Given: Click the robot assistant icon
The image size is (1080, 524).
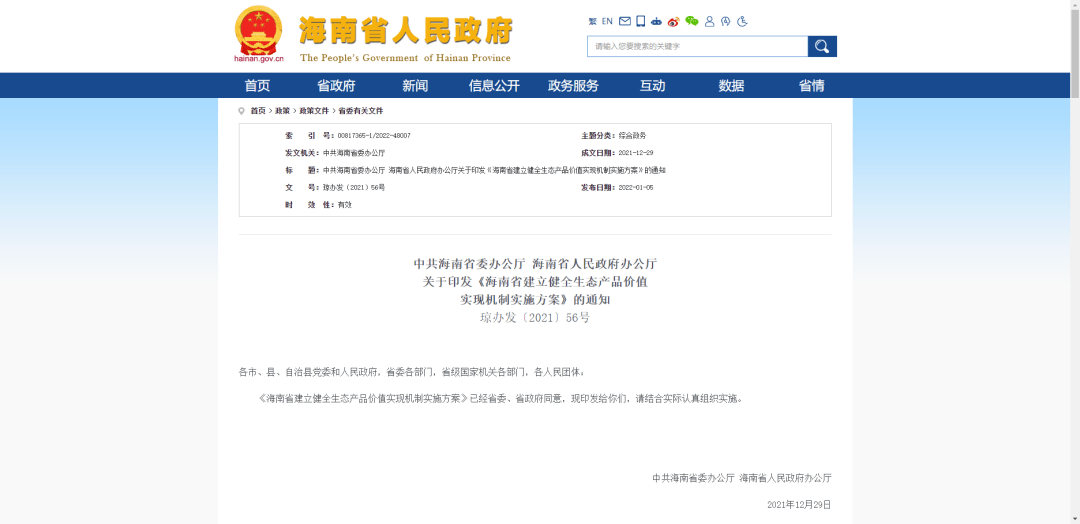Looking at the screenshot, I should (656, 21).
